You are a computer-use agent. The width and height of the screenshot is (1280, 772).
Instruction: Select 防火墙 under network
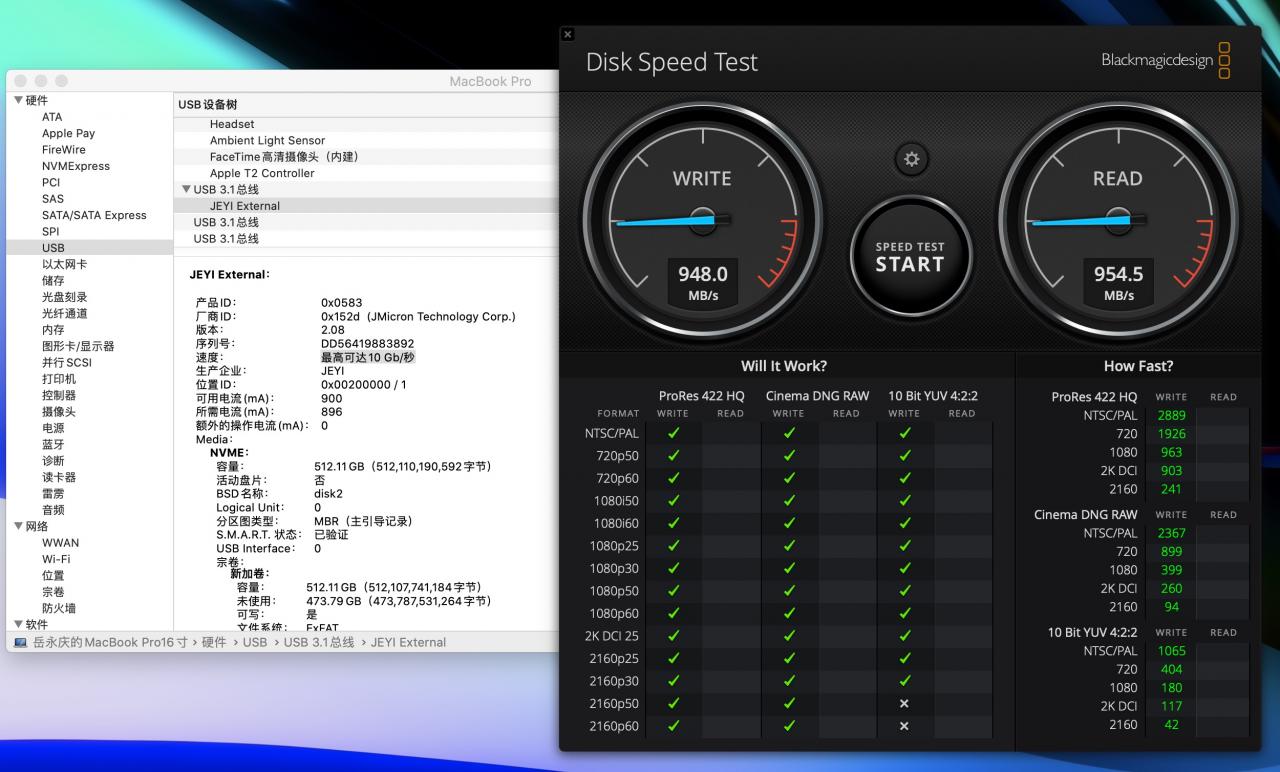point(59,608)
